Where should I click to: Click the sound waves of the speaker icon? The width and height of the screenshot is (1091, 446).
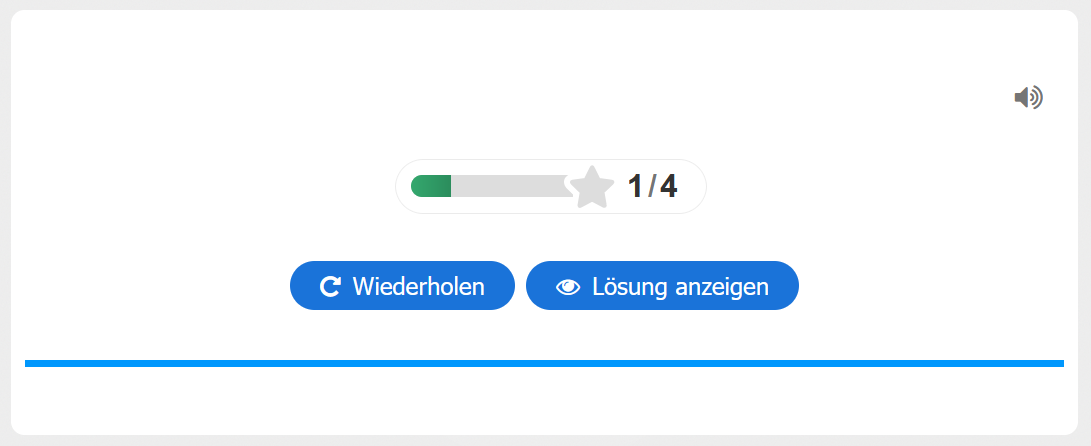[x=1038, y=97]
